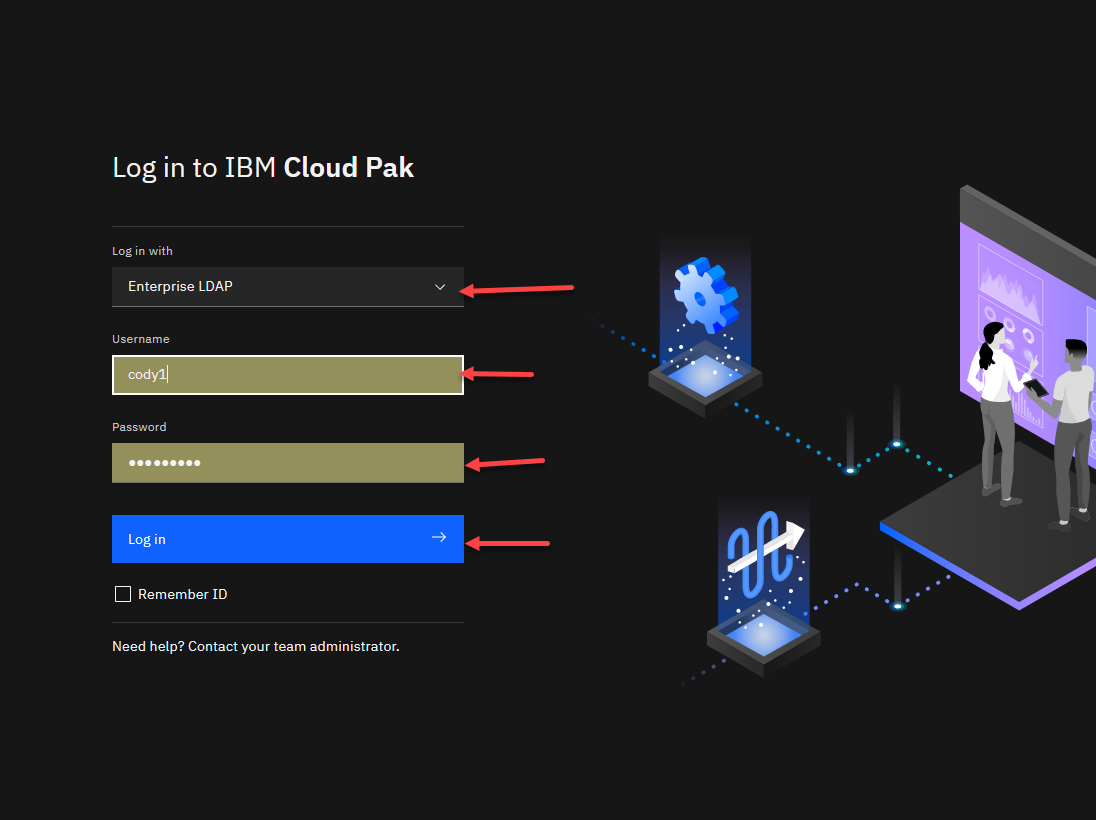Click the glowing platform beneath the wave icon

pos(763,636)
